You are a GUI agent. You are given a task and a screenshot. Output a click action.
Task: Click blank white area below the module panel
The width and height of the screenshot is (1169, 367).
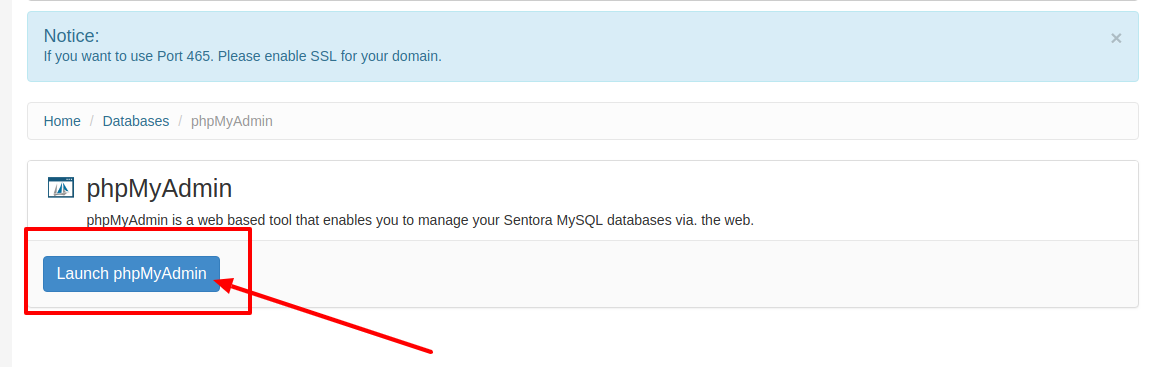click(x=746, y=339)
